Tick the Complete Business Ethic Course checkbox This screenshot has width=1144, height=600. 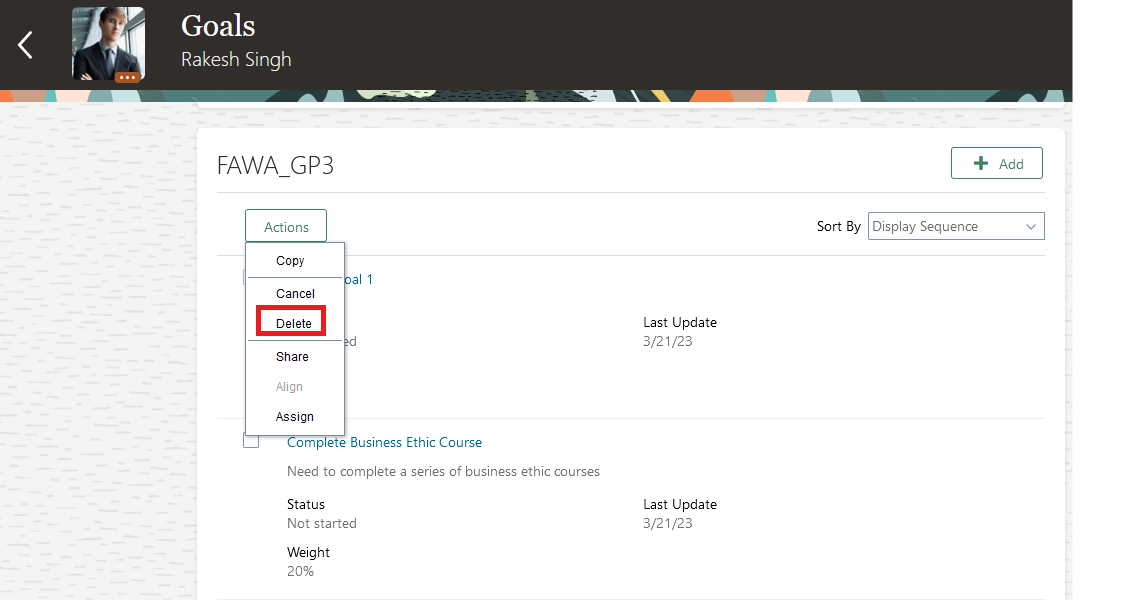pos(251,441)
